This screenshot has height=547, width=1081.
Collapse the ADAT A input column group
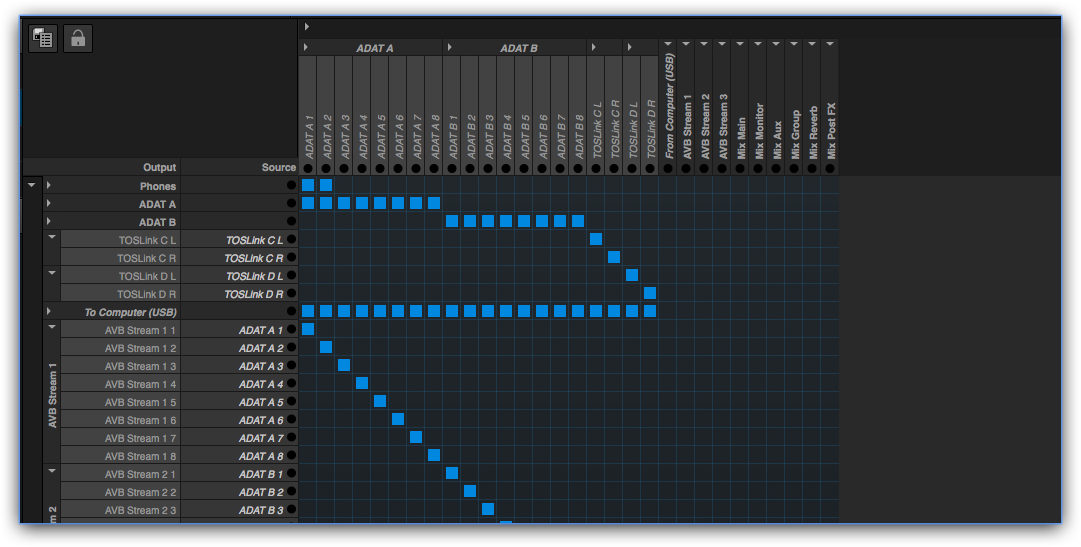click(x=306, y=48)
